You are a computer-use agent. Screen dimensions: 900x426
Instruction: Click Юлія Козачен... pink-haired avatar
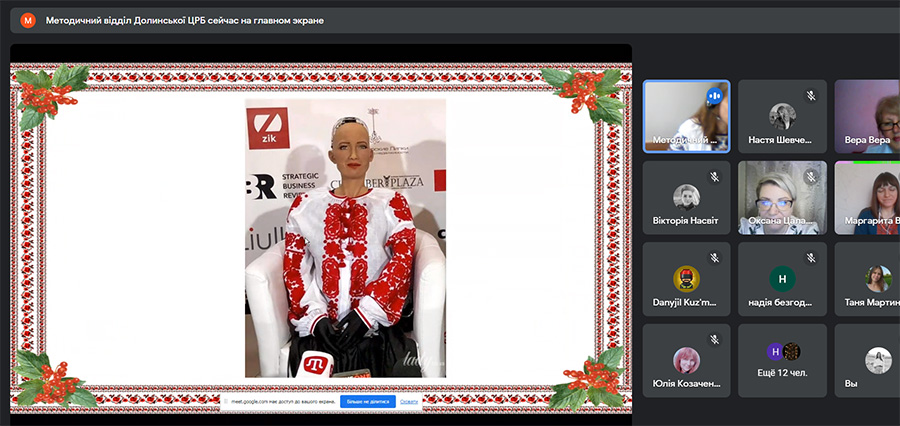pyautogui.click(x=686, y=361)
